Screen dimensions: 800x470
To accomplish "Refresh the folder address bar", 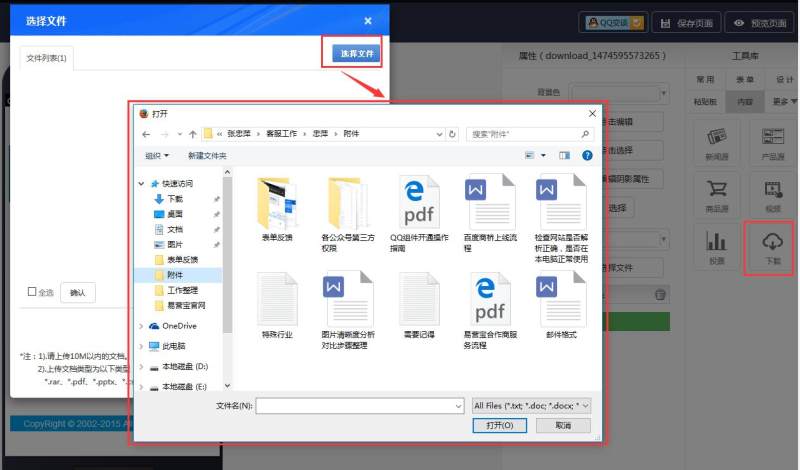I will pos(452,134).
